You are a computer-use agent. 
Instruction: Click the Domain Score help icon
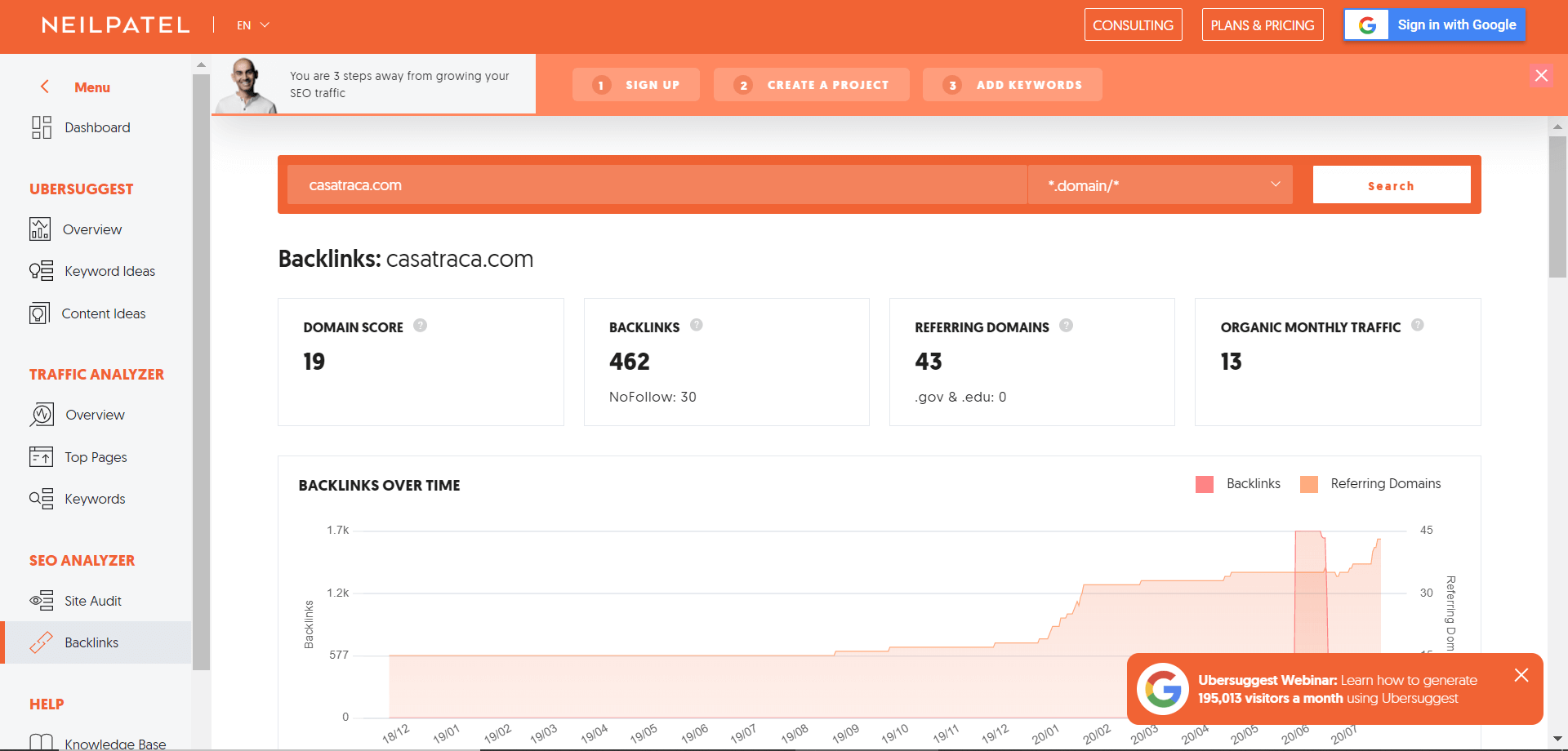(x=420, y=325)
